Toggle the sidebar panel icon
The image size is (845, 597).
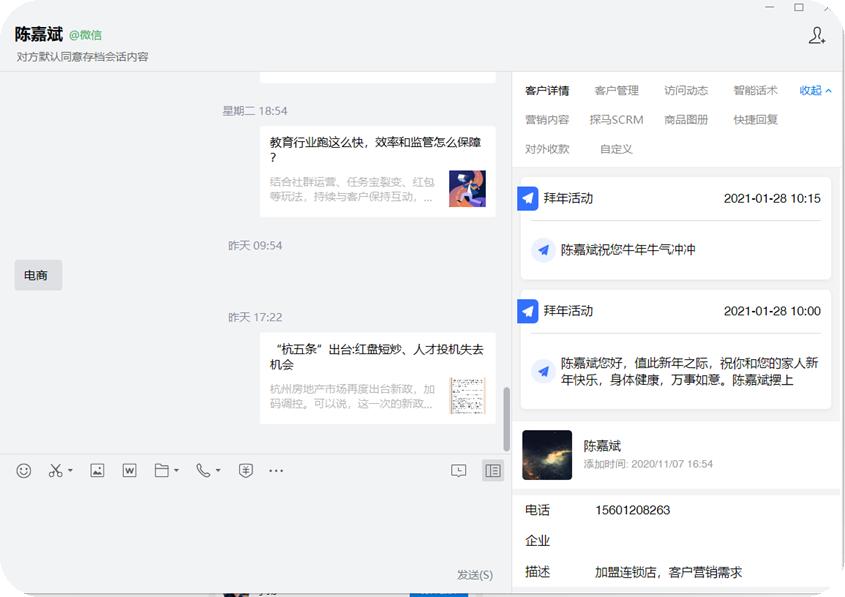tap(493, 471)
